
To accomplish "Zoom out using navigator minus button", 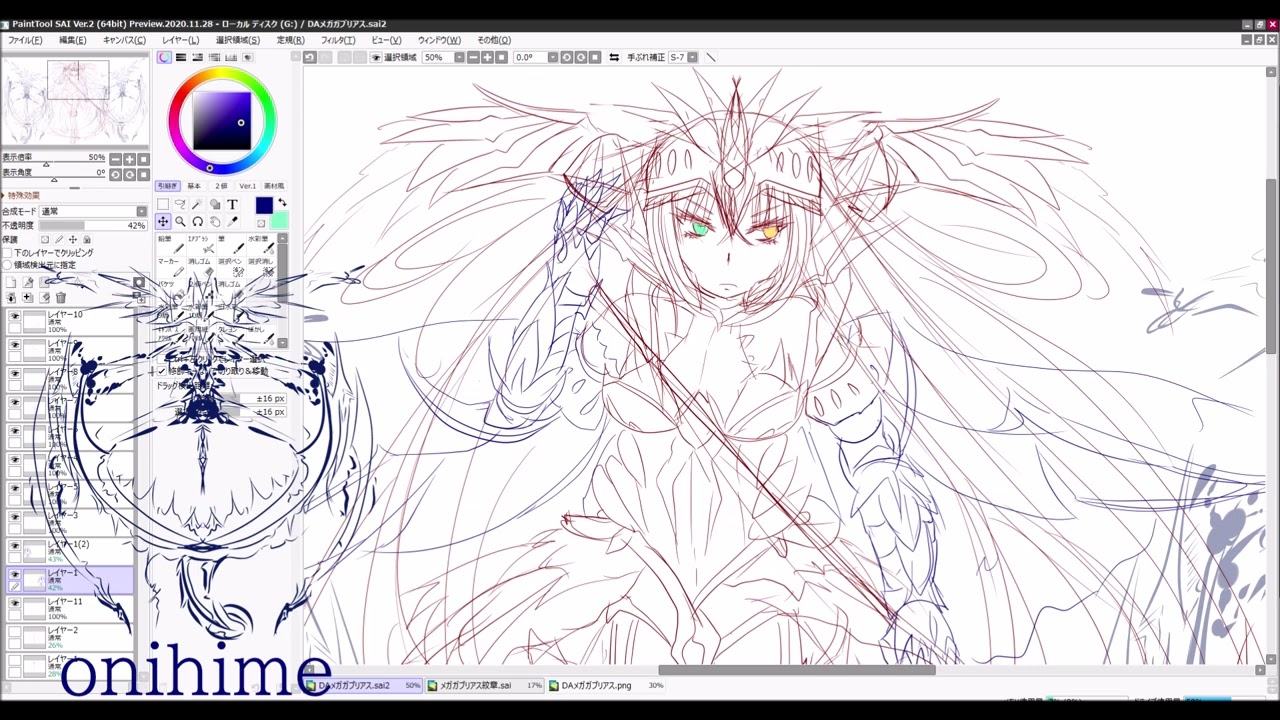I will tap(116, 159).
